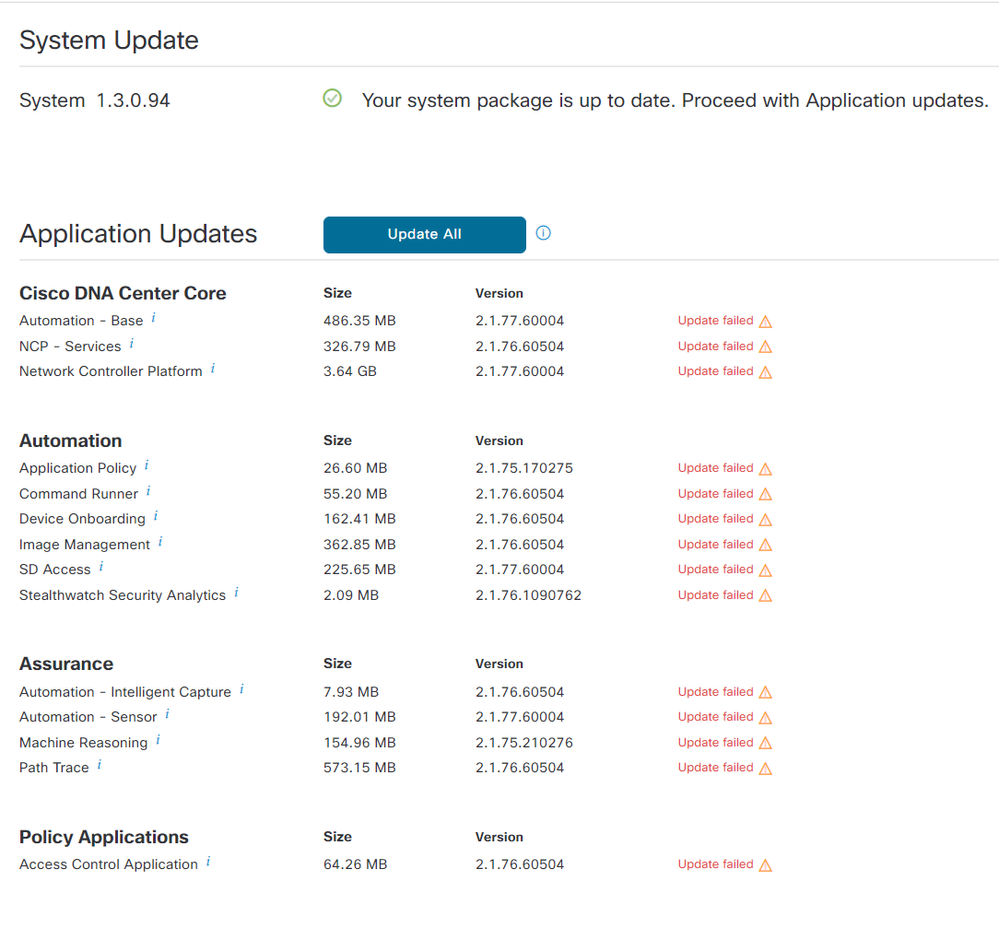Select the 573.15 MB Path Trace size
999x928 pixels.
click(359, 767)
